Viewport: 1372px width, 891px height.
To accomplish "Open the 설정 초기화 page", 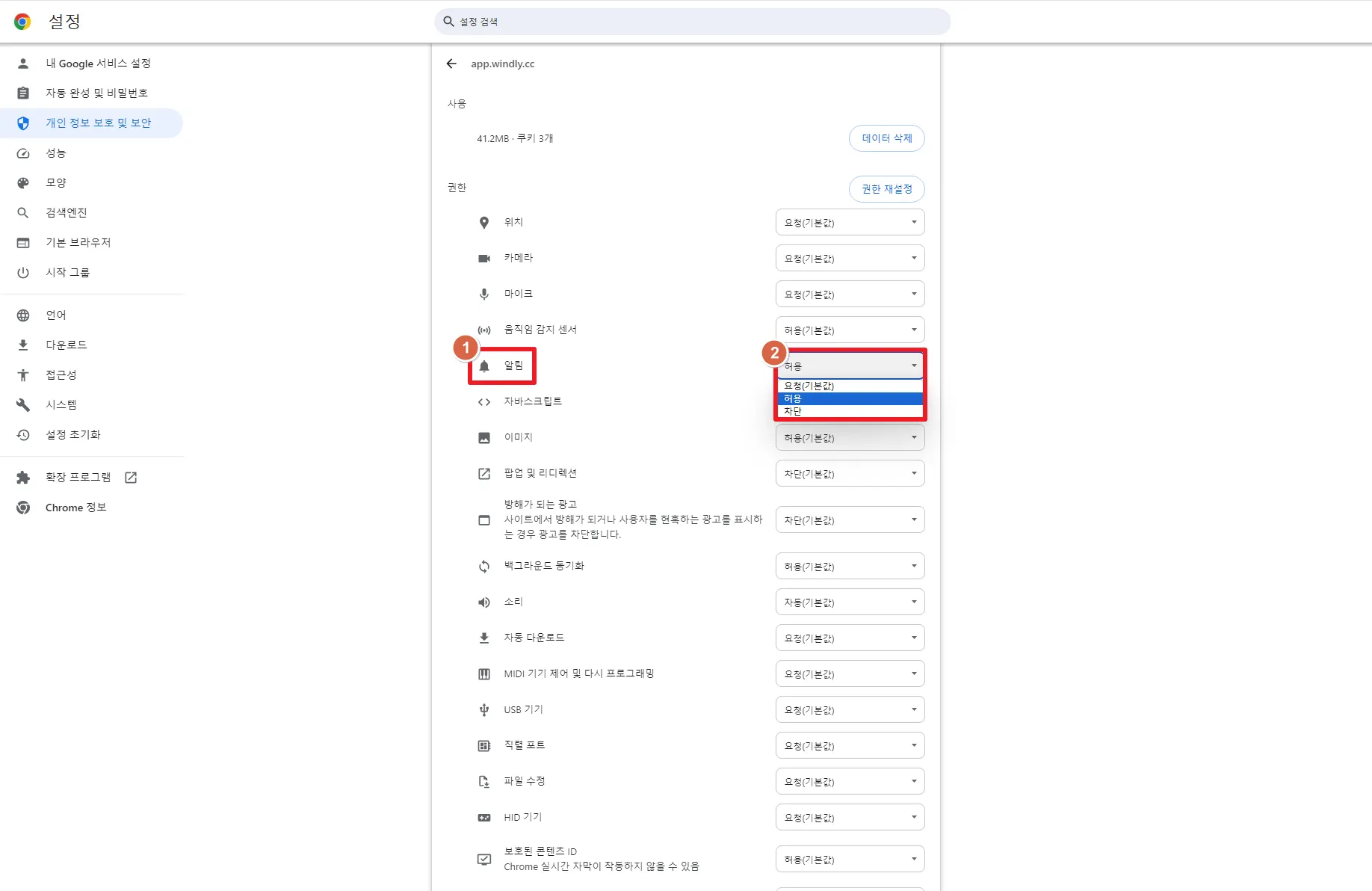I will coord(91,435).
